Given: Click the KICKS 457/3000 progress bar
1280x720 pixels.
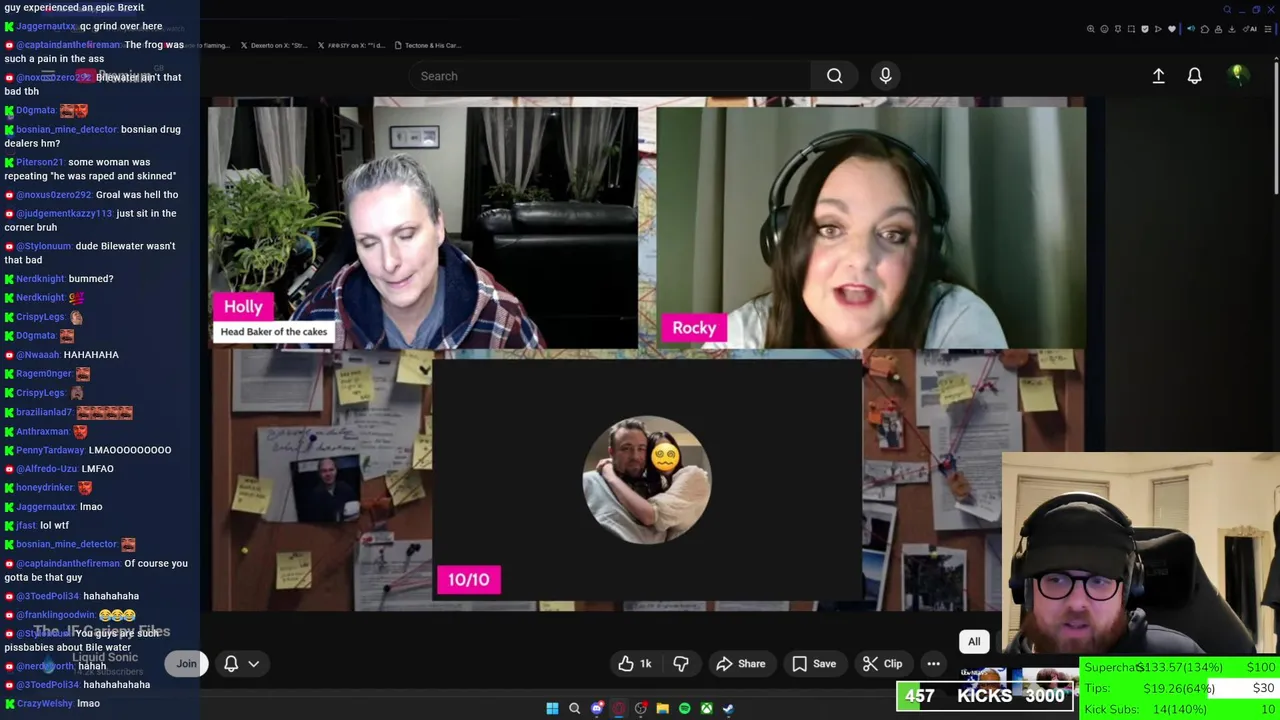Looking at the screenshot, I should [x=985, y=696].
